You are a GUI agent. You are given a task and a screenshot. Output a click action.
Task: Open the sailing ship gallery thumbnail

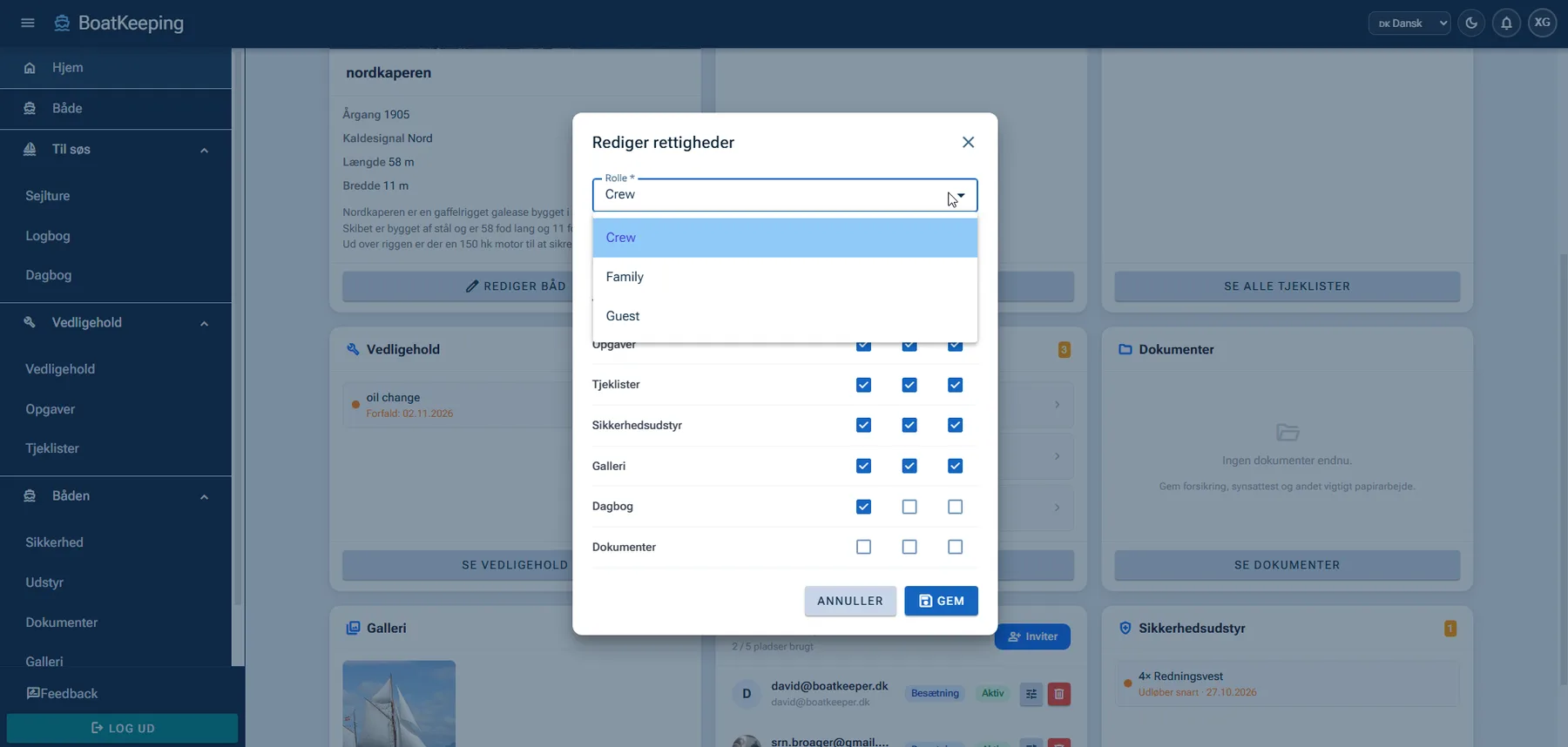pos(399,703)
